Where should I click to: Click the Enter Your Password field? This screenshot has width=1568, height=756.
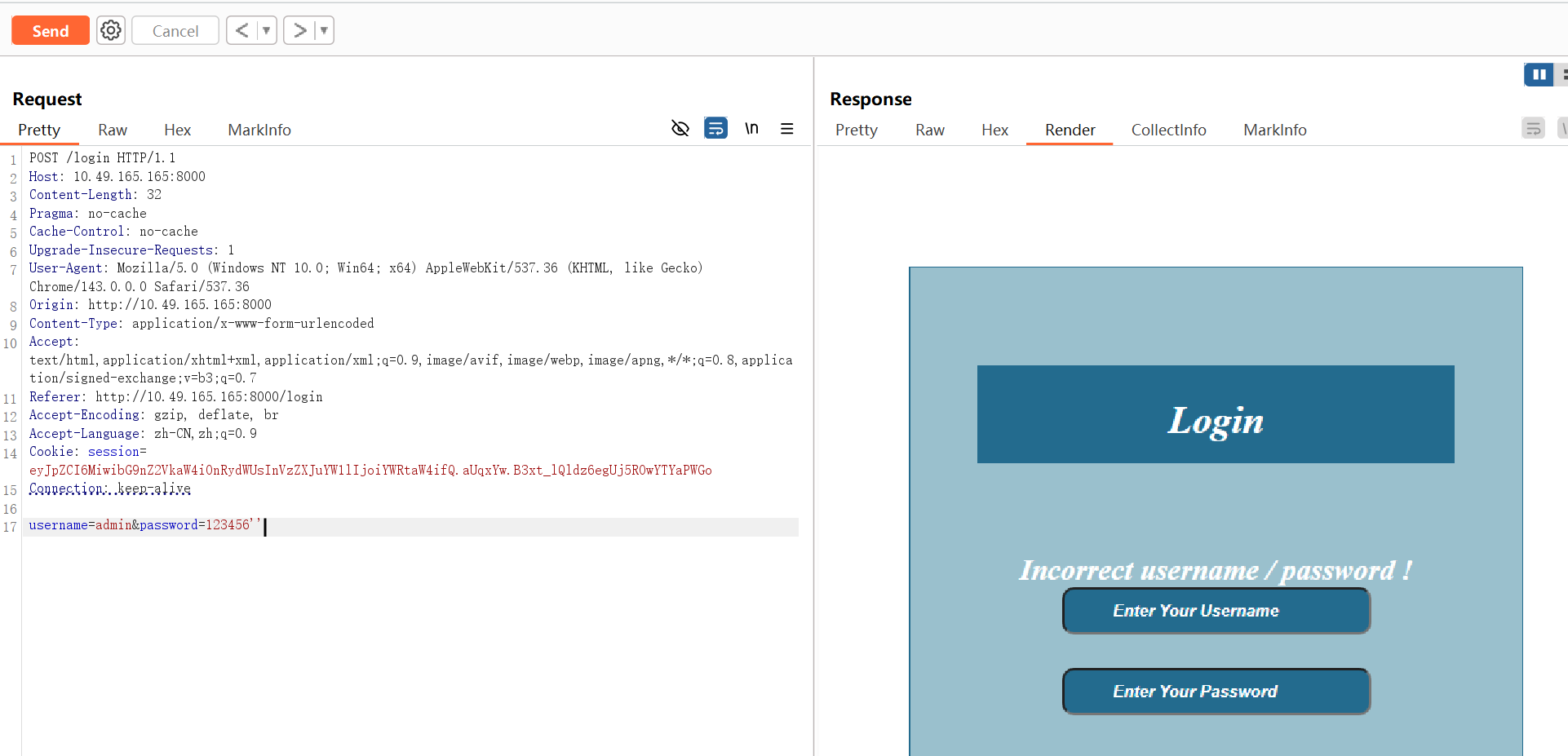(x=1216, y=692)
